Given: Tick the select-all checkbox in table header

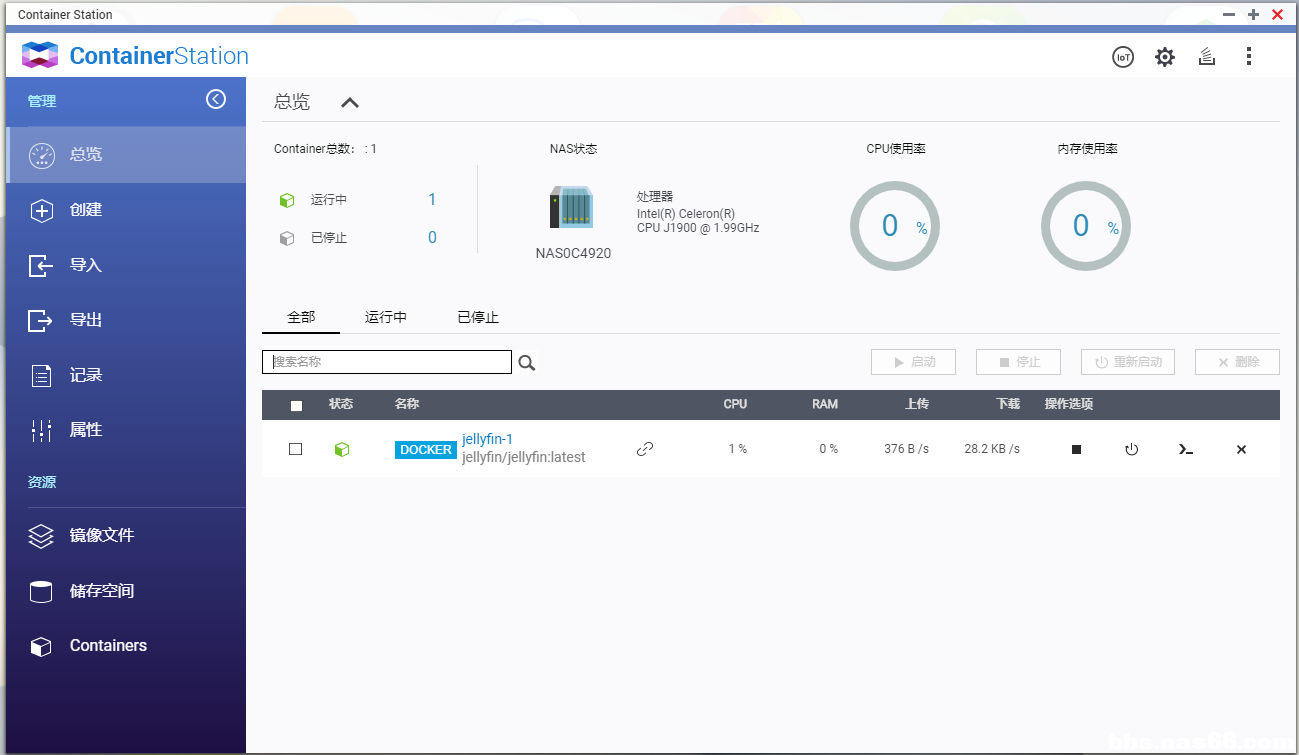Looking at the screenshot, I should [296, 405].
